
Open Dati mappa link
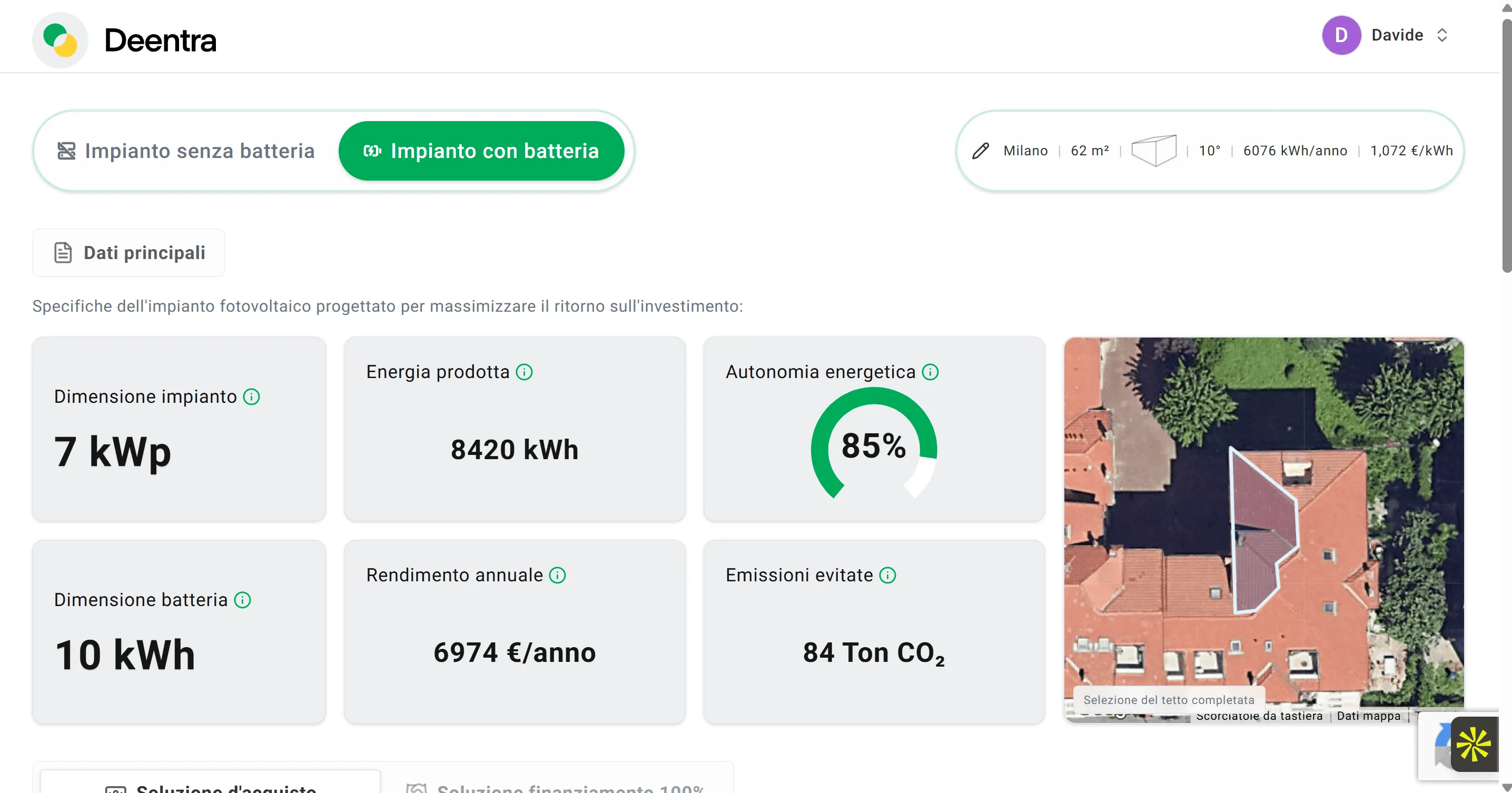click(1368, 716)
